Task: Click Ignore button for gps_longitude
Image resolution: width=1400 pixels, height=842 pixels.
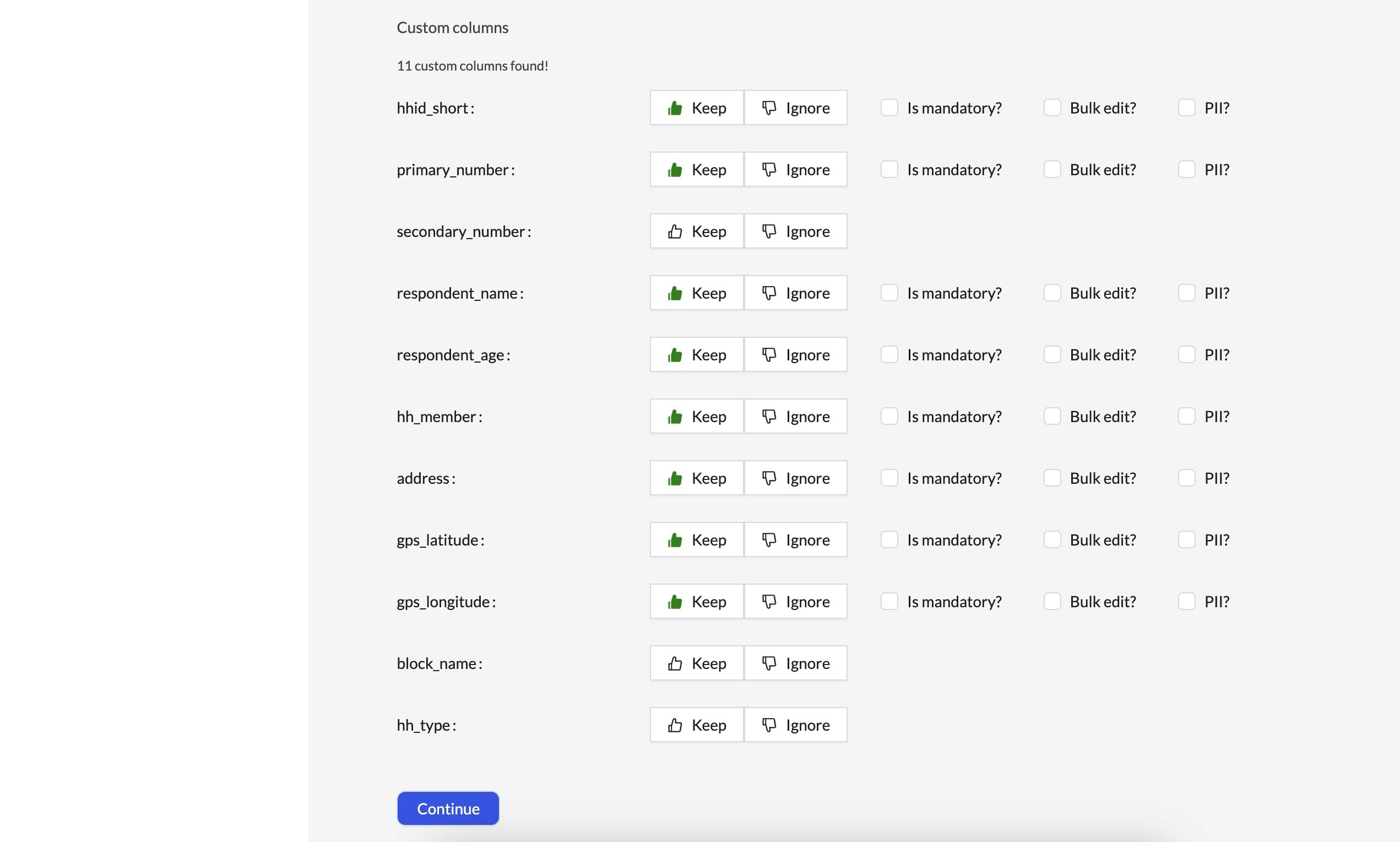Action: [795, 601]
